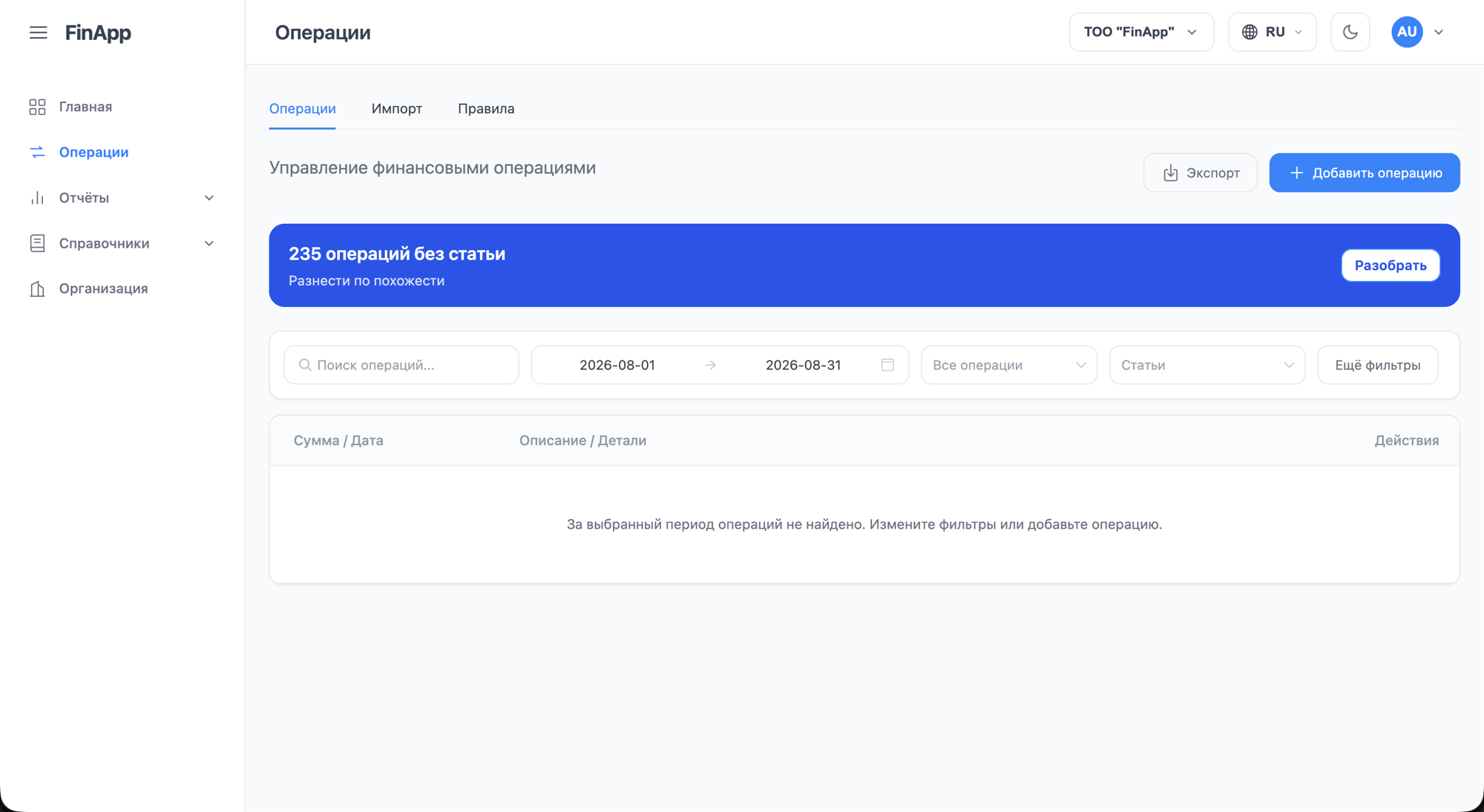
Task: Click the Разнести по похожести subtitle
Action: 367,281
